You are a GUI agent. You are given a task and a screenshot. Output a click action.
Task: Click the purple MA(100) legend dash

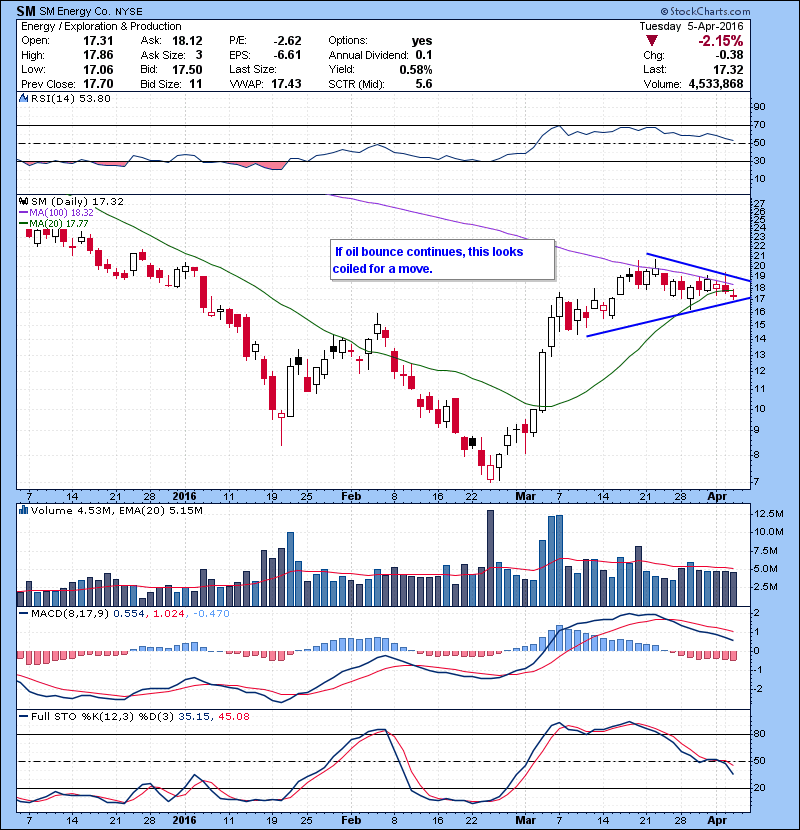(x=23, y=212)
